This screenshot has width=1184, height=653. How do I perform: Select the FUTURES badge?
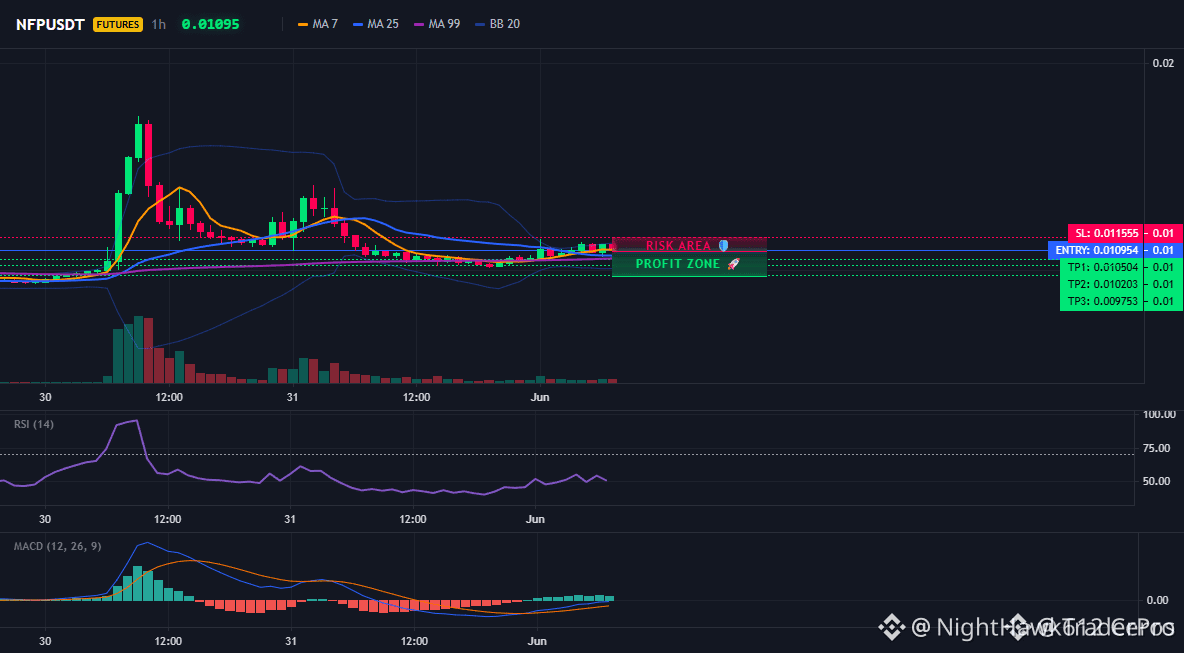[x=118, y=24]
